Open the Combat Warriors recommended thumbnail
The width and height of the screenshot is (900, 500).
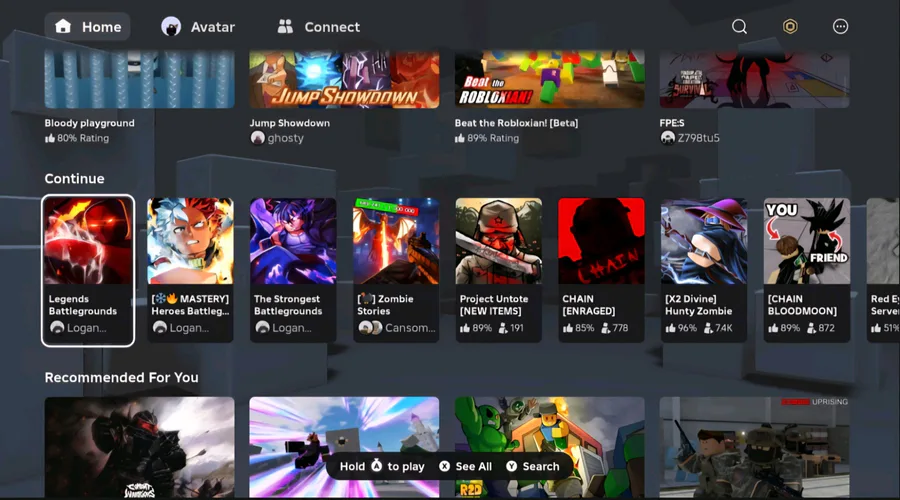click(139, 447)
